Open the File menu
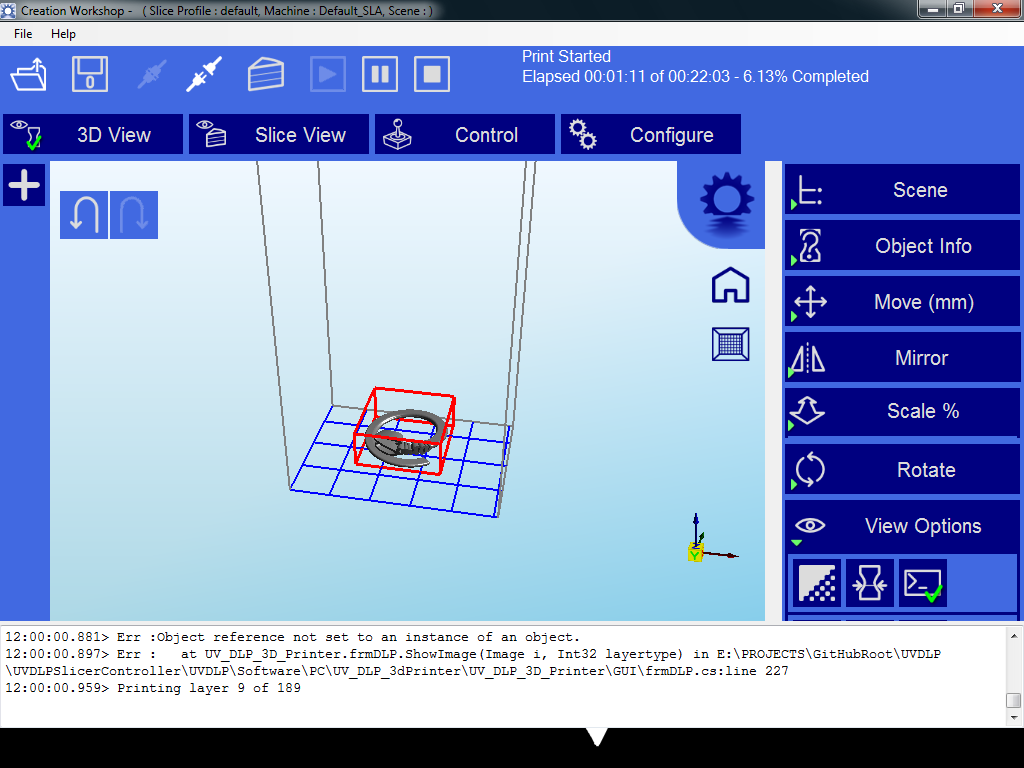 (x=23, y=34)
